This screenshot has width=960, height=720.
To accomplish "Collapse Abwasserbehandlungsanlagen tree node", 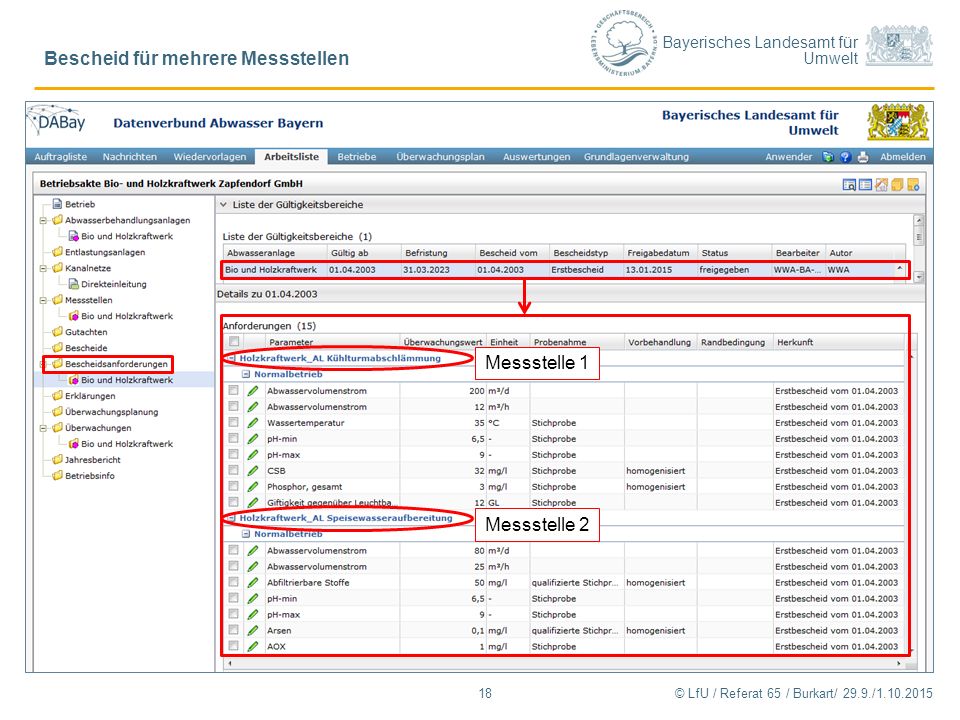I will (x=43, y=220).
